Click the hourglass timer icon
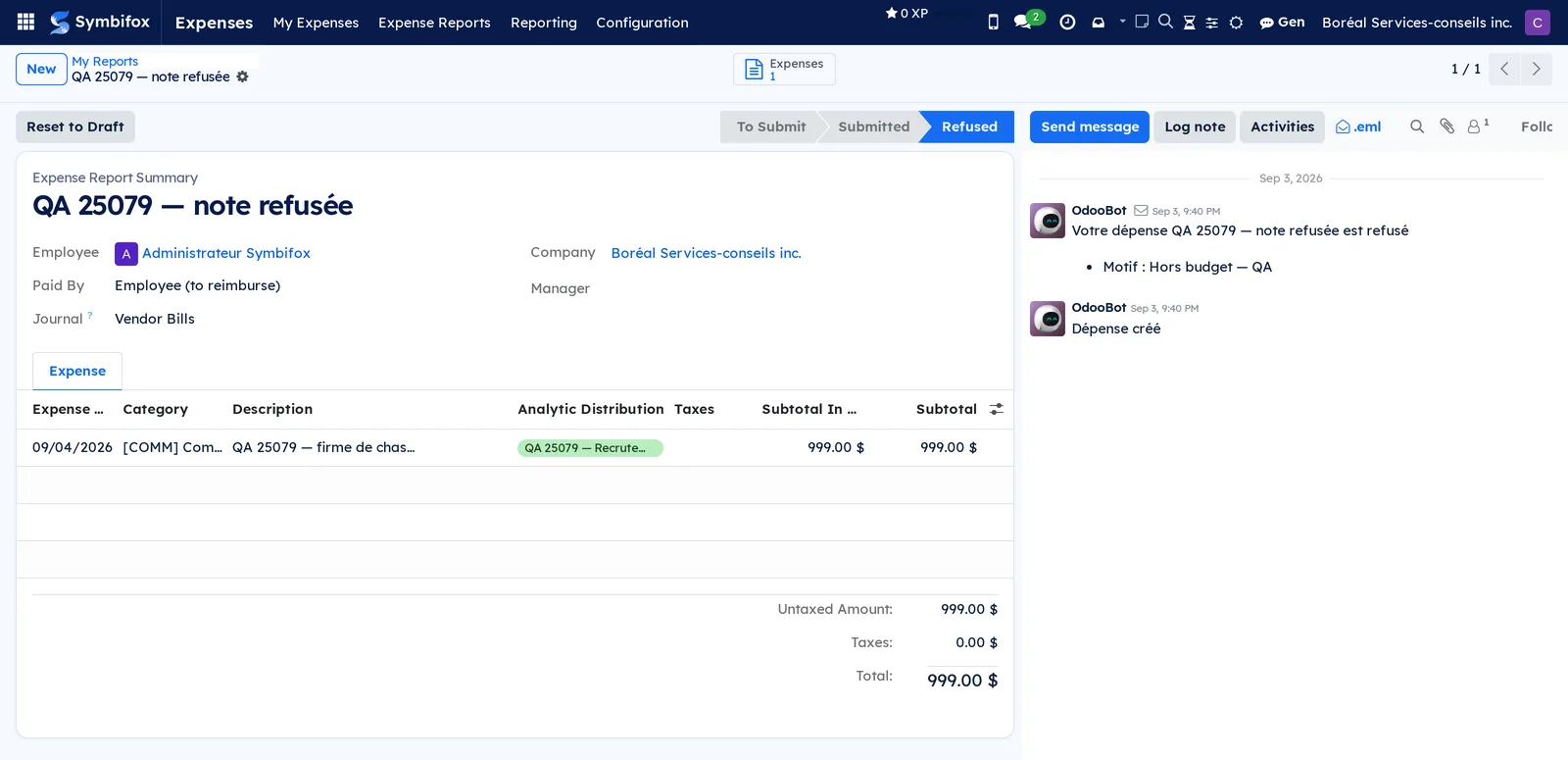 point(1189,22)
